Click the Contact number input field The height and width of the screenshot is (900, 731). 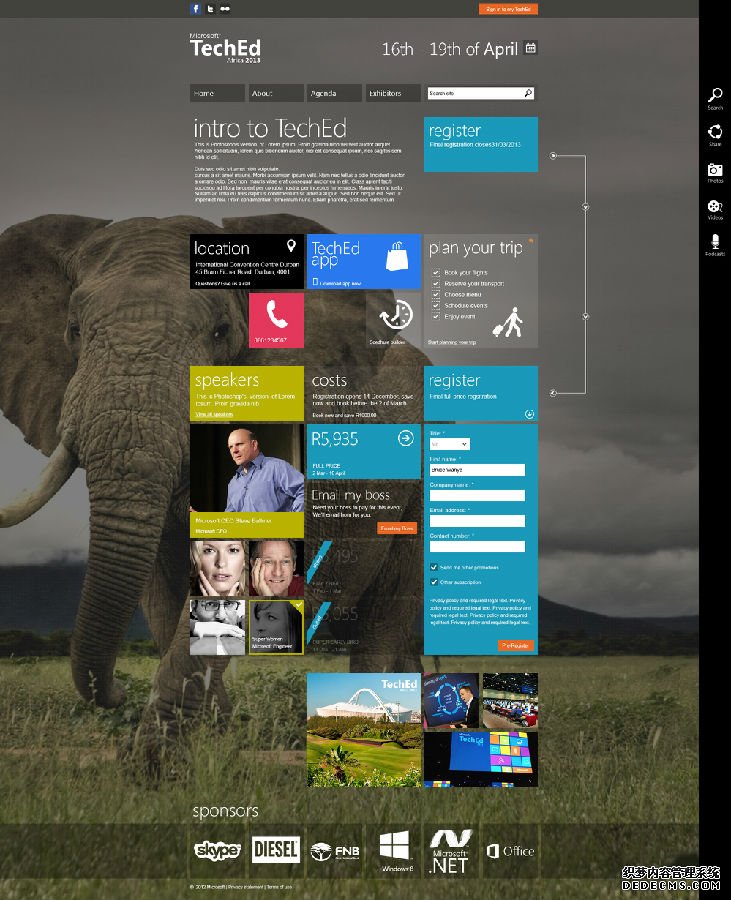(x=477, y=546)
